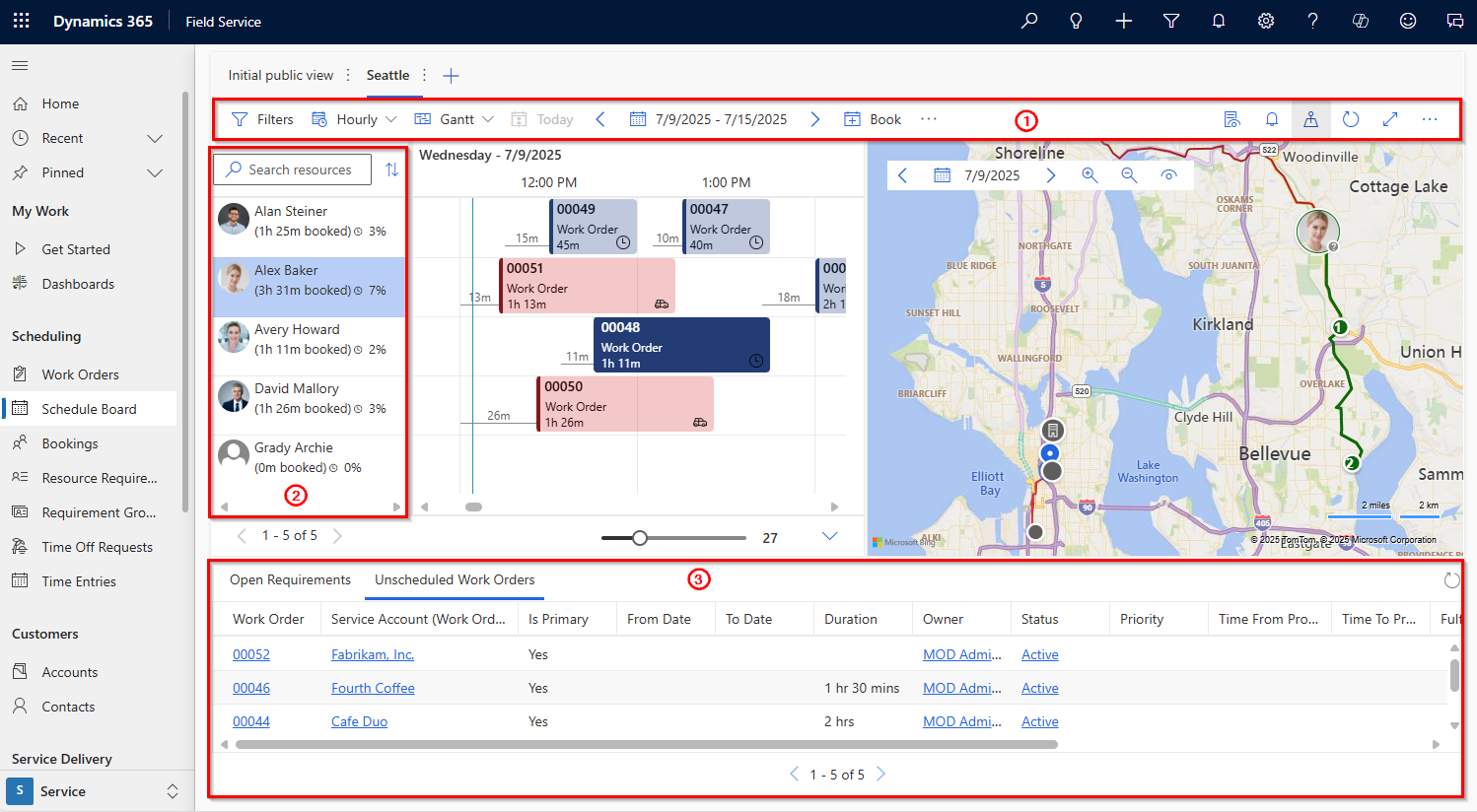Open the Hourly view dropdown
Viewport: 1477px width, 812px height.
tap(355, 119)
